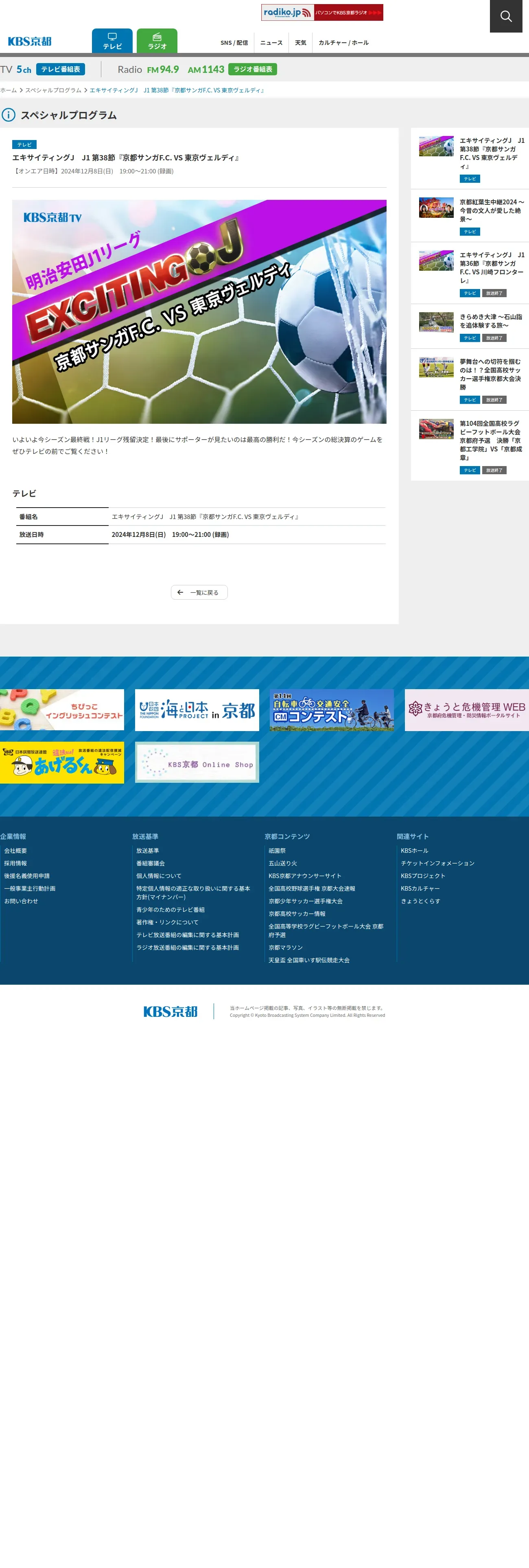Open きょうとくらす footer link
Screen dimensions: 529x1568
point(421,902)
